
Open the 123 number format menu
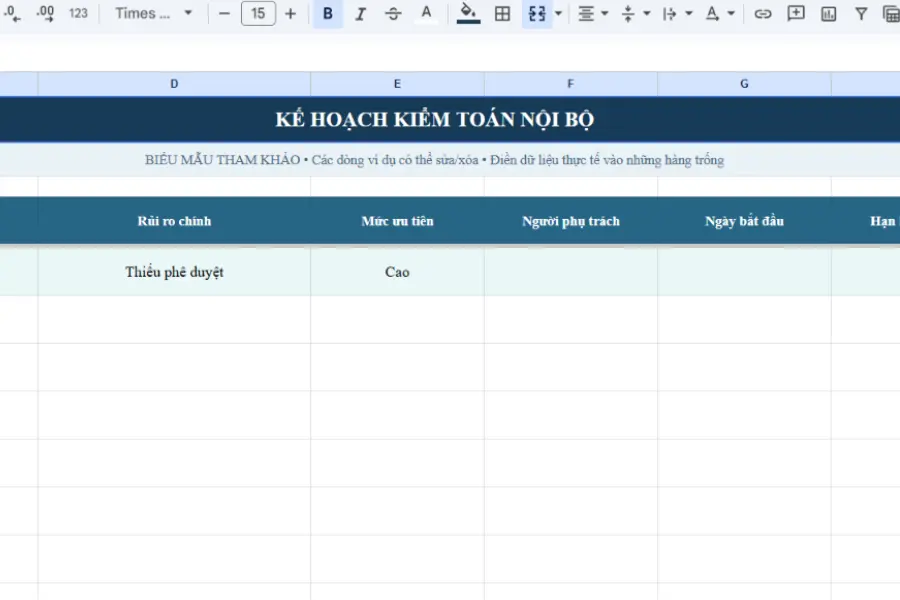tap(78, 13)
